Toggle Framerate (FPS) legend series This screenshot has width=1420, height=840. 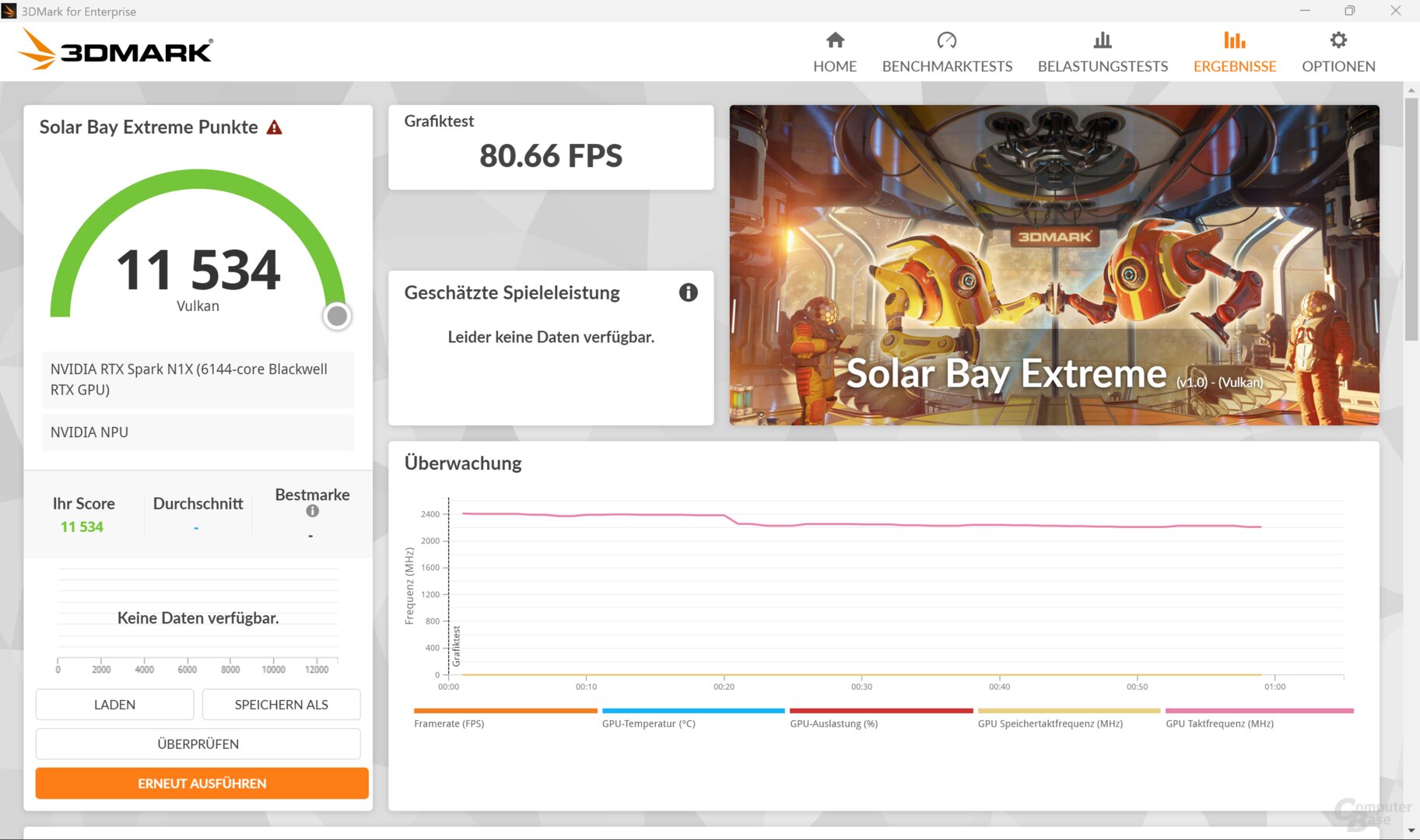(505, 717)
